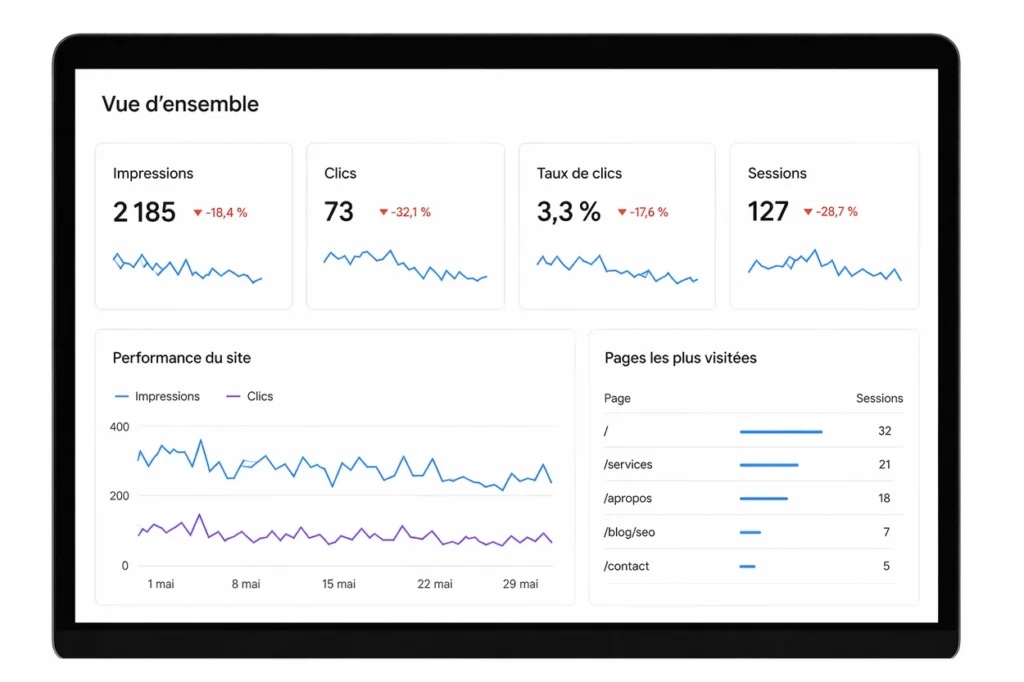Open the / home page row
Image resolution: width=1024 pixels, height=682 pixels.
coord(754,431)
